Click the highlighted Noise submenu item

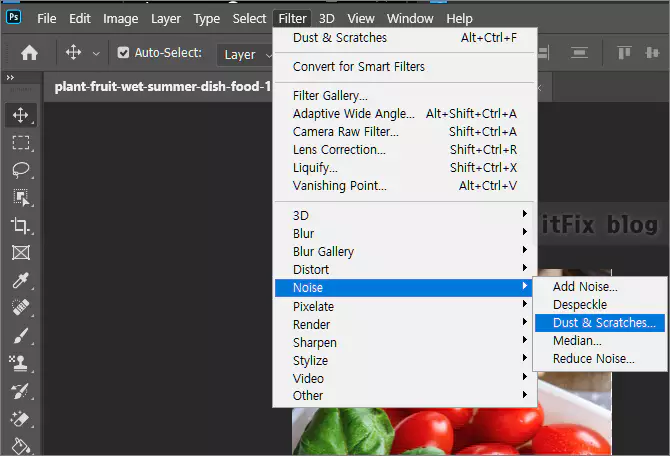click(404, 288)
